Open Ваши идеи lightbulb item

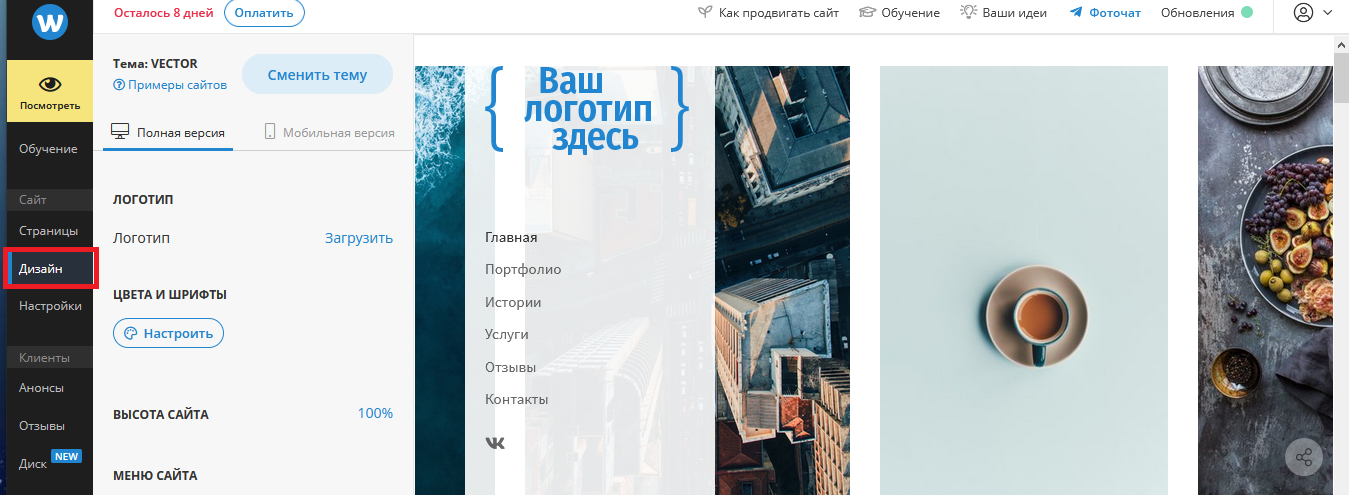click(x=1004, y=13)
